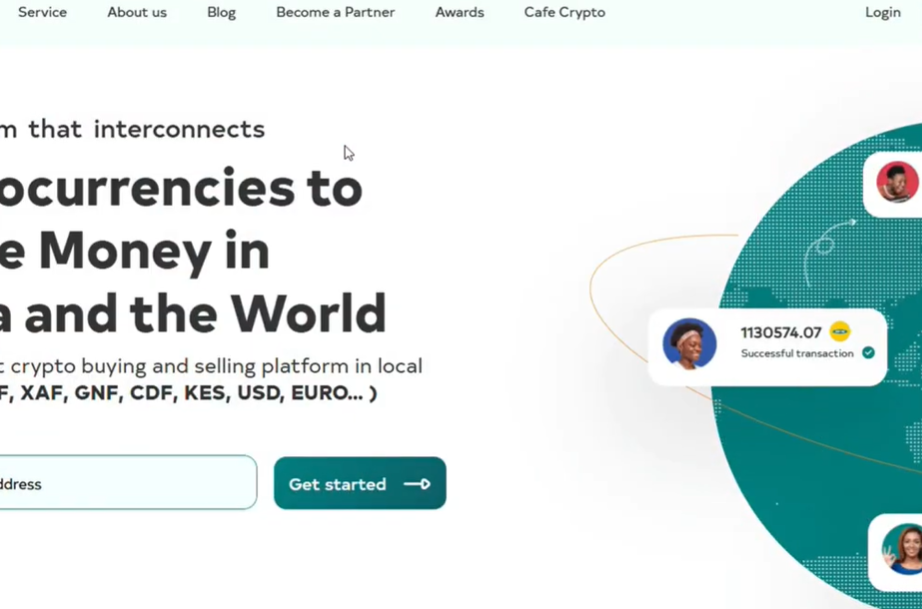922x609 pixels.
Task: Click the yellow MTN logo icon
Action: pos(840,332)
